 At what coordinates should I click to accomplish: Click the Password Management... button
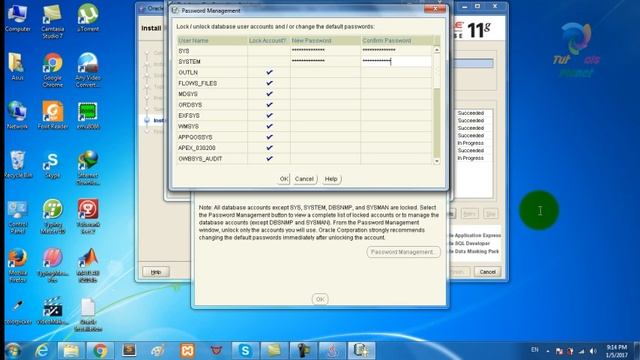(403, 252)
